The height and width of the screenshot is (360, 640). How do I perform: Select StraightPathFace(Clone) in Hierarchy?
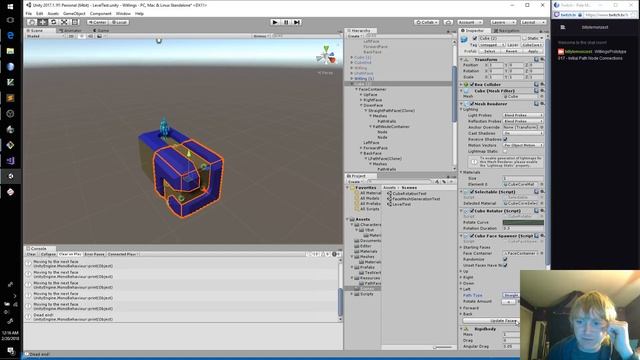[391, 111]
